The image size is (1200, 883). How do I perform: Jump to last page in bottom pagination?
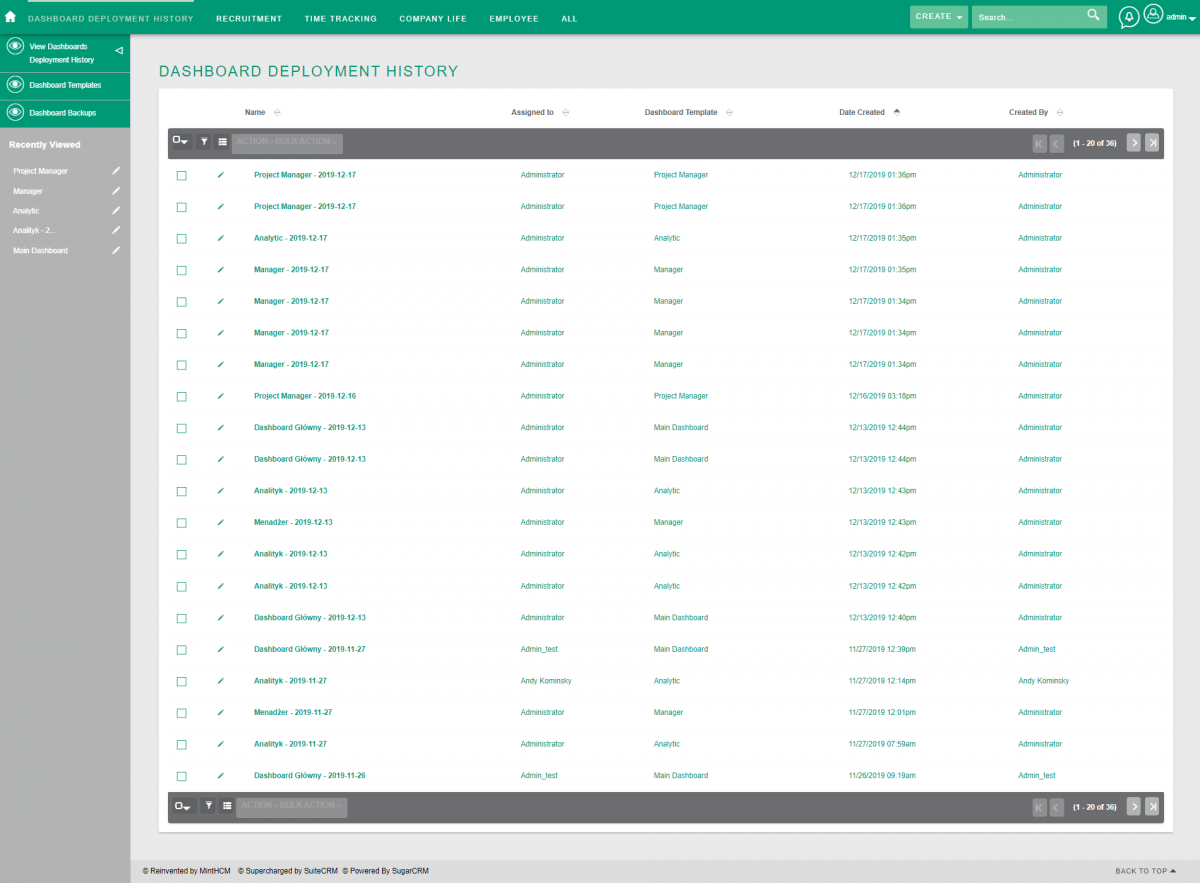(1152, 806)
